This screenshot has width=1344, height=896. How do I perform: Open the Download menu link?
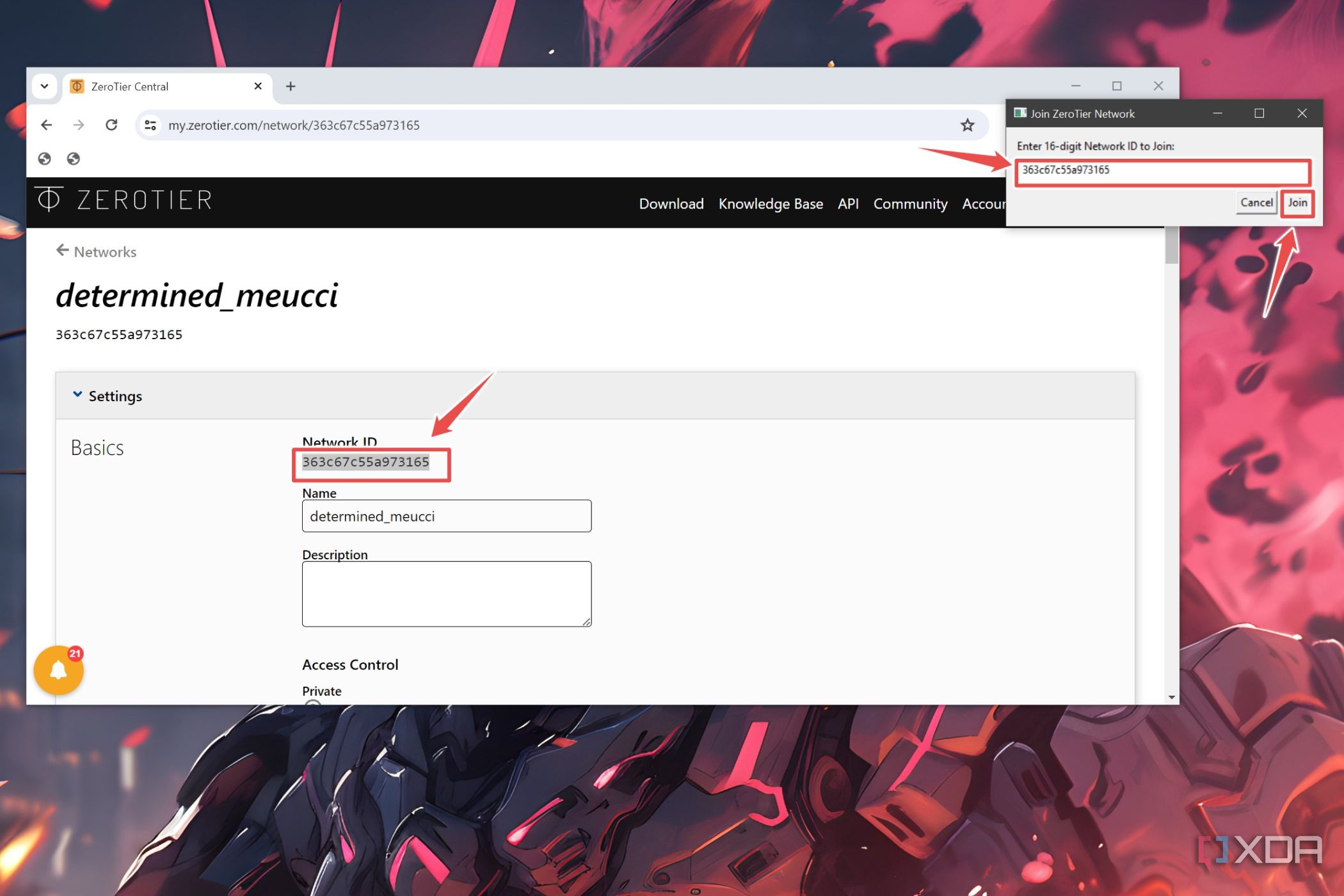[671, 204]
